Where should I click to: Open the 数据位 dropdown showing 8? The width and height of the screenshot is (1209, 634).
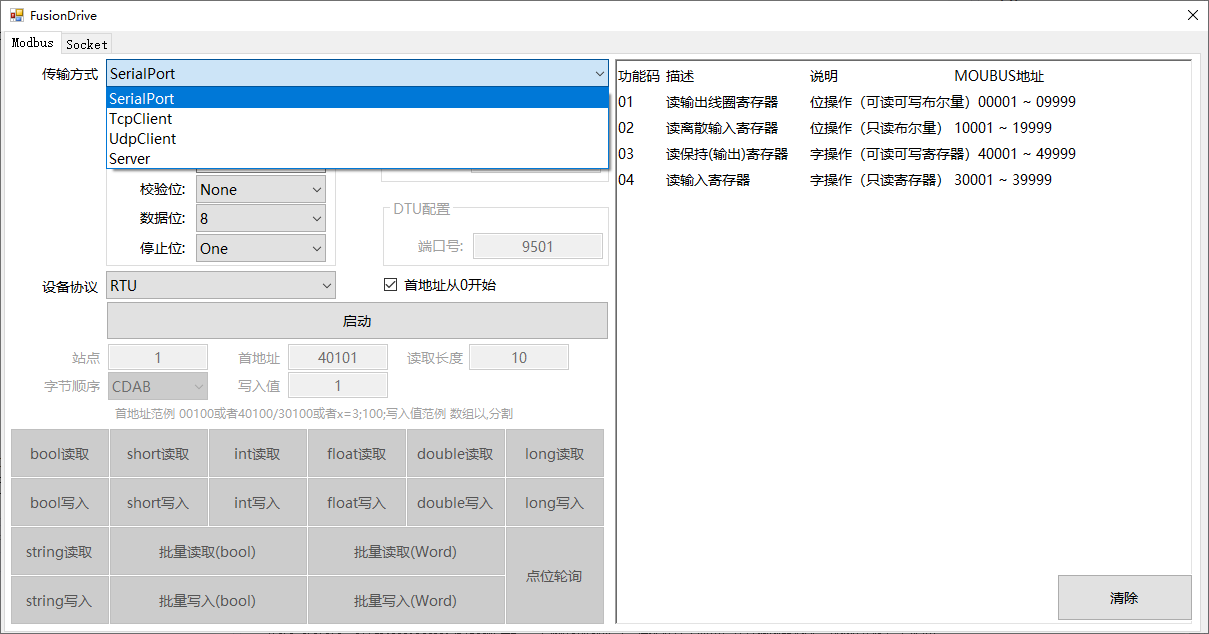coord(261,218)
